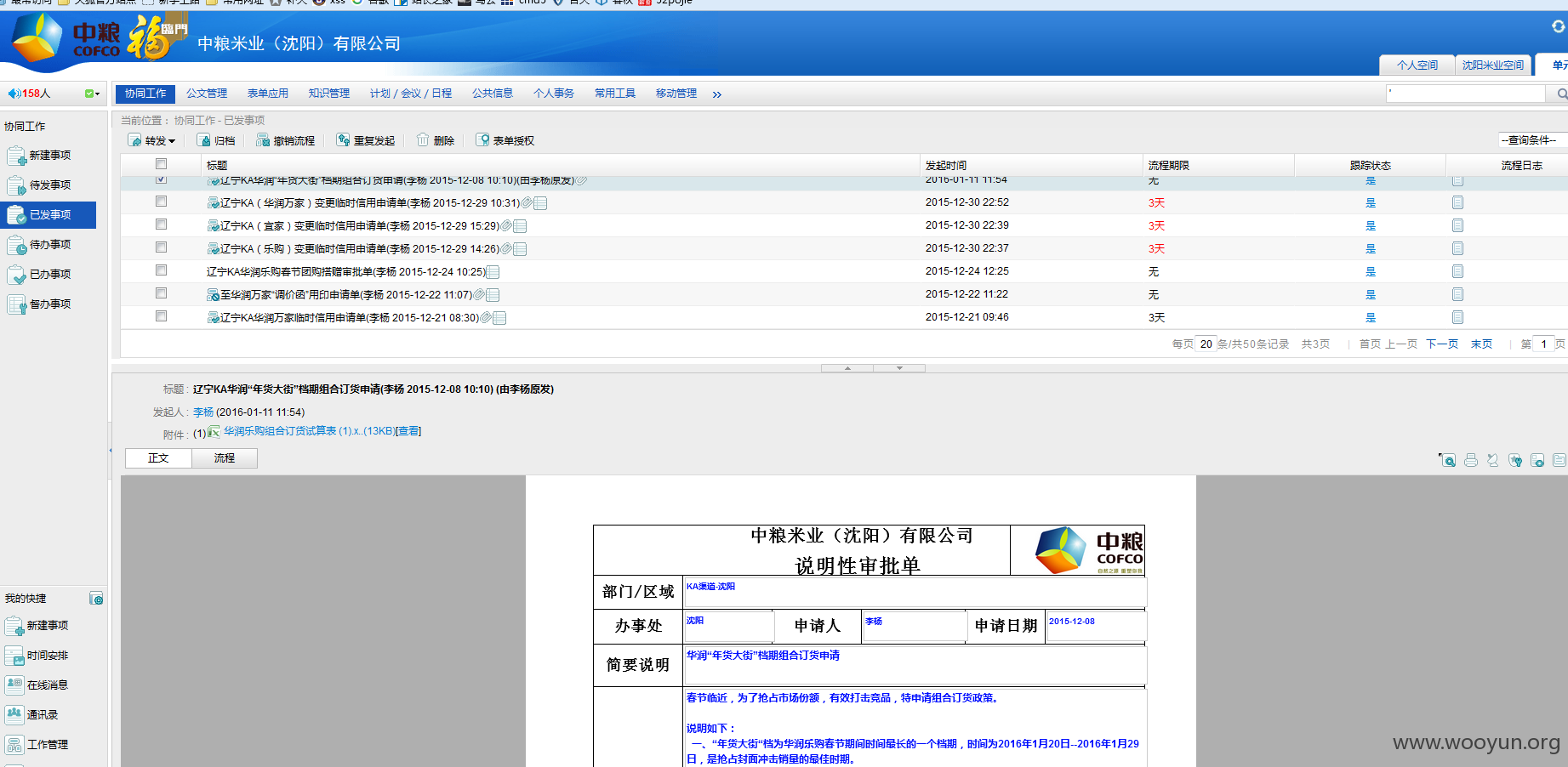The width and height of the screenshot is (1568, 767).
Task: Open the flow log icon for the 2015-12-21 09:46 row
Action: (x=1457, y=317)
